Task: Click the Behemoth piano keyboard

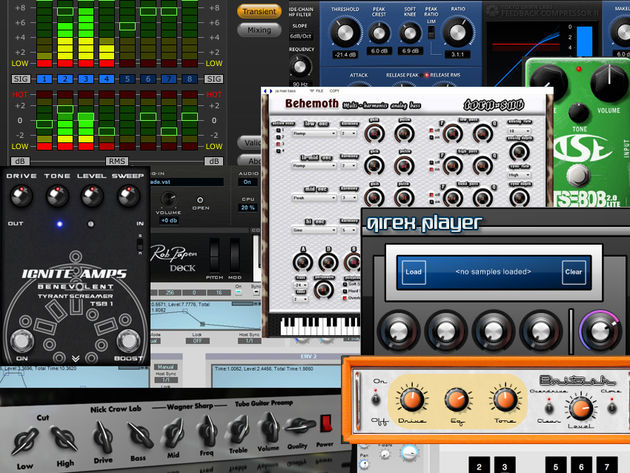Action: [x=320, y=326]
